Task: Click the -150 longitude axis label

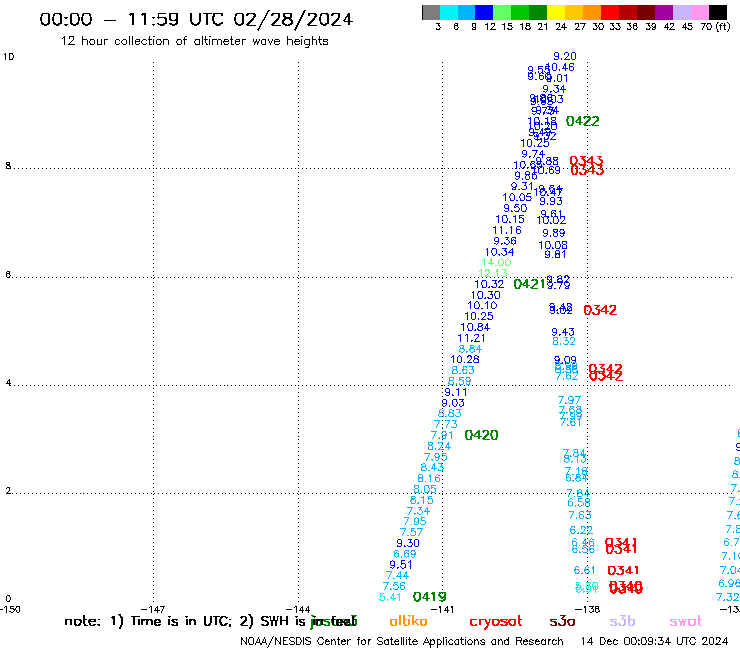Action: (x=10, y=609)
